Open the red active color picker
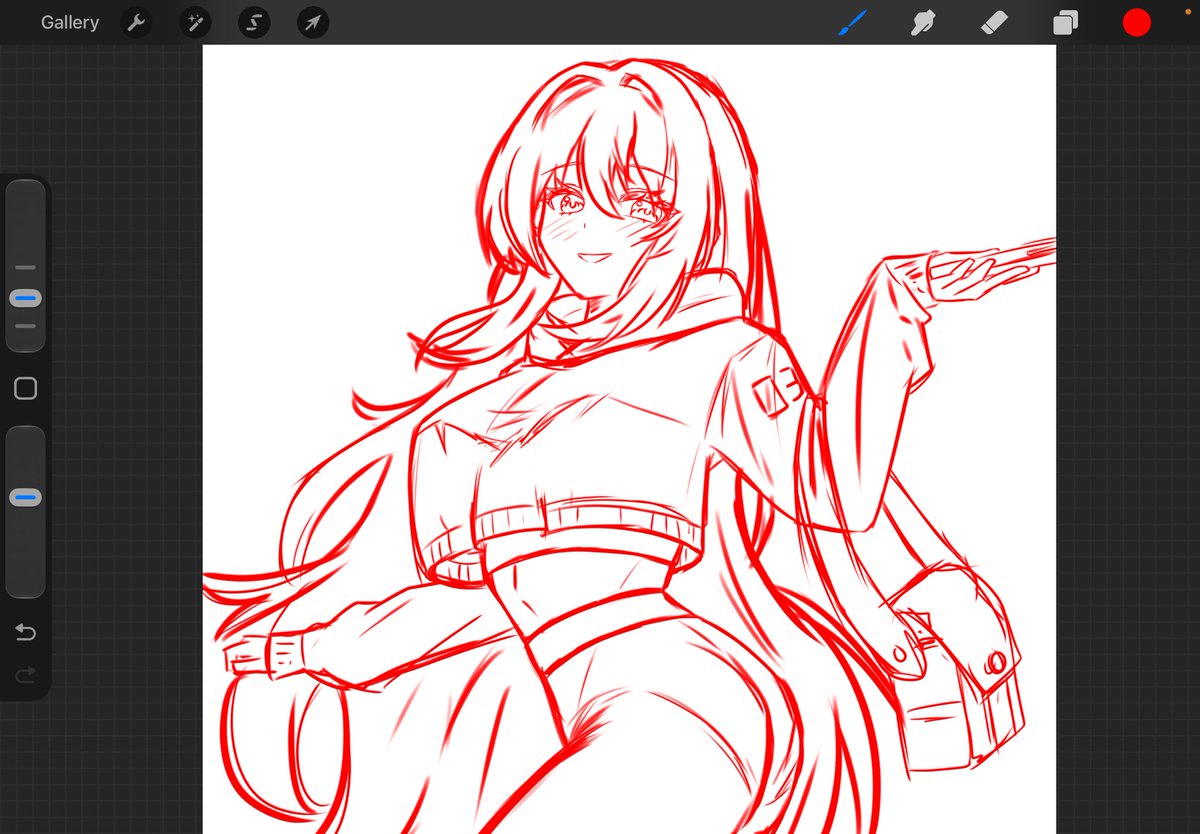1200x834 pixels. (x=1136, y=22)
